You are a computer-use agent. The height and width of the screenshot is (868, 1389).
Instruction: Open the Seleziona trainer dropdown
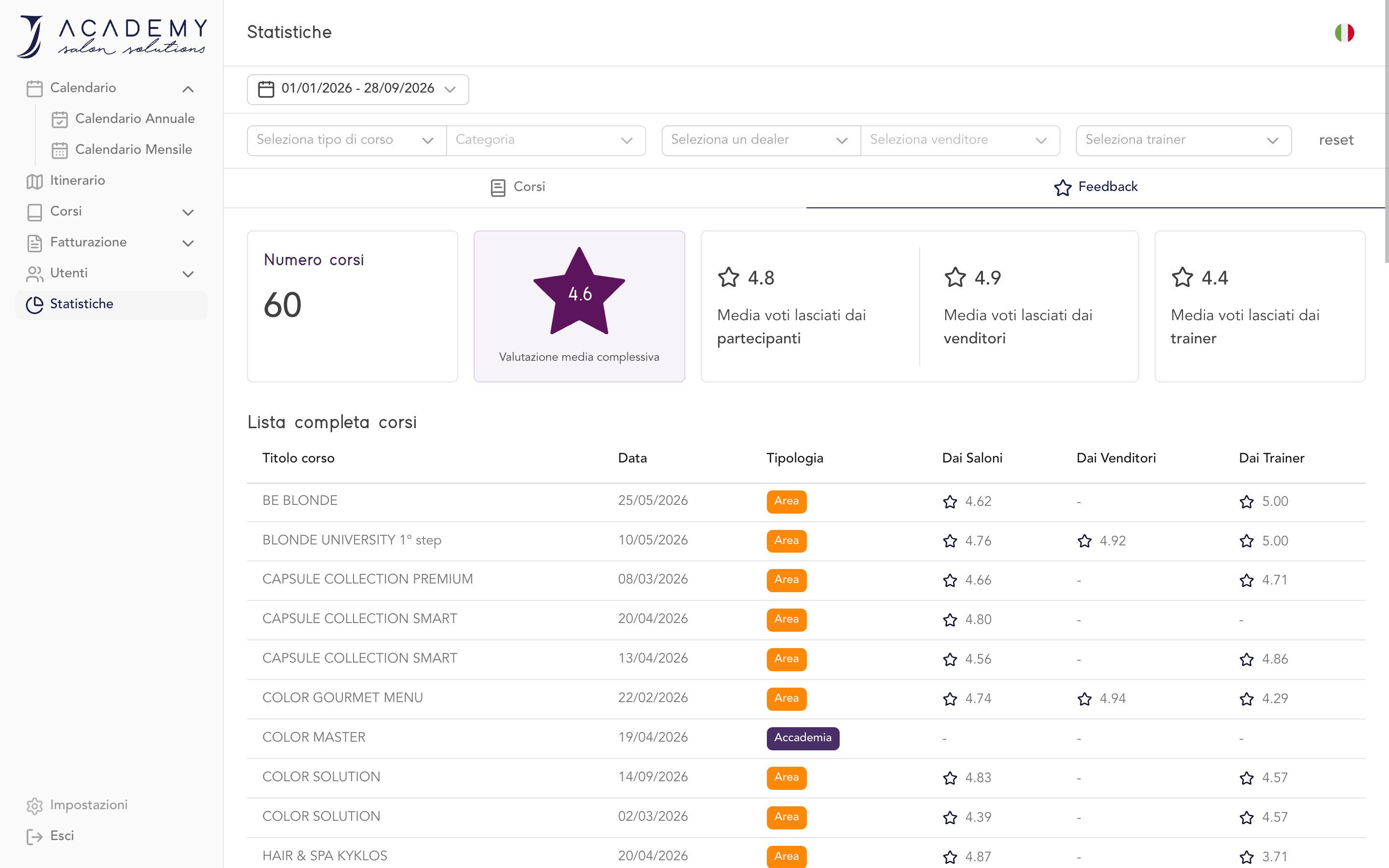pos(1184,140)
